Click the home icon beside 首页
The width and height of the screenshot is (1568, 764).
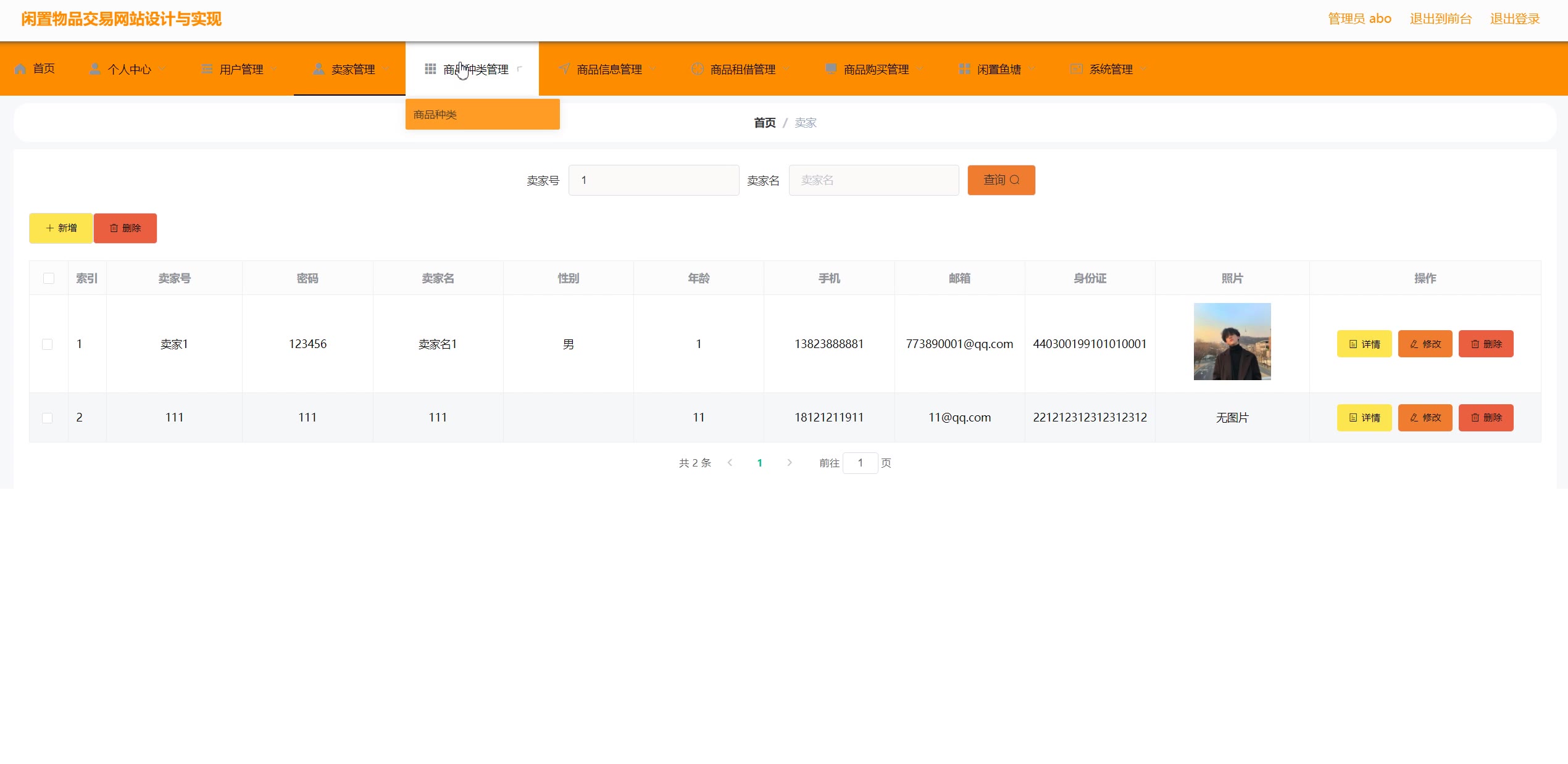click(x=20, y=69)
